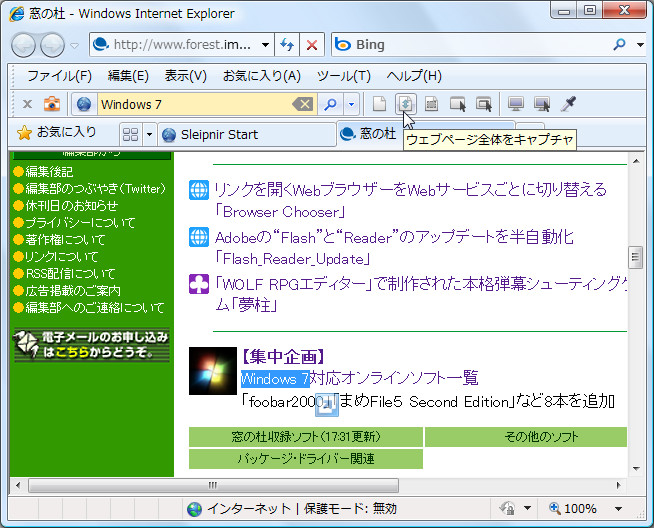This screenshot has width=654, height=528.
Task: Open the 広告掲載のご案内 sidebar link
Action: click(73, 291)
